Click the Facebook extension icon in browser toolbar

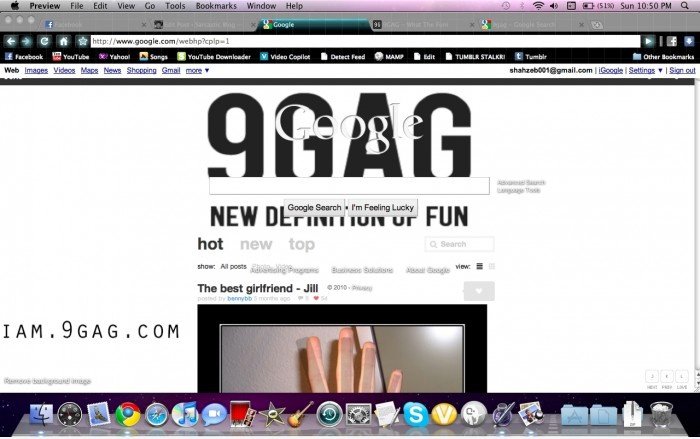pos(672,42)
